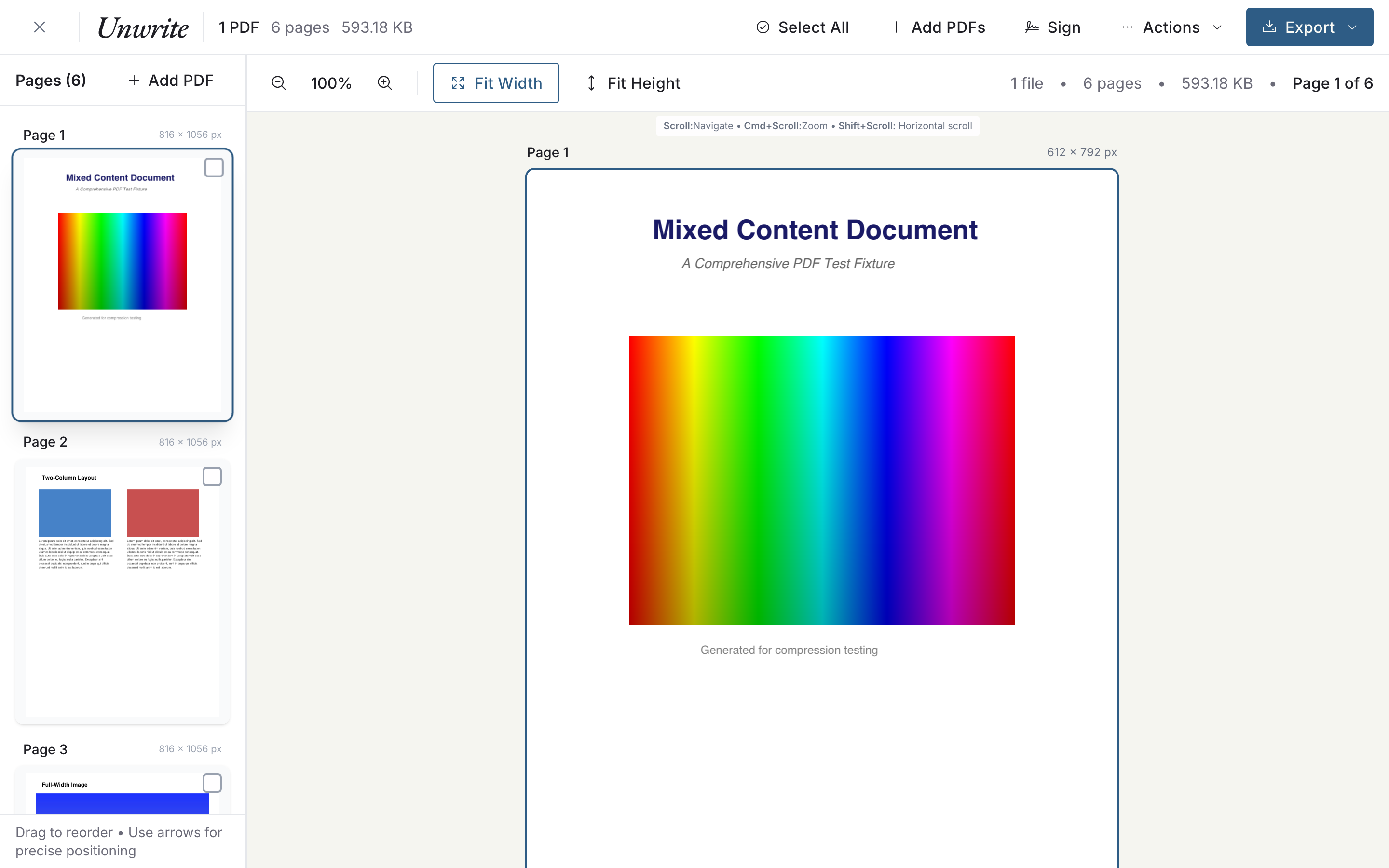
Task: Click Add PDF in Pages sidebar
Action: [171, 81]
